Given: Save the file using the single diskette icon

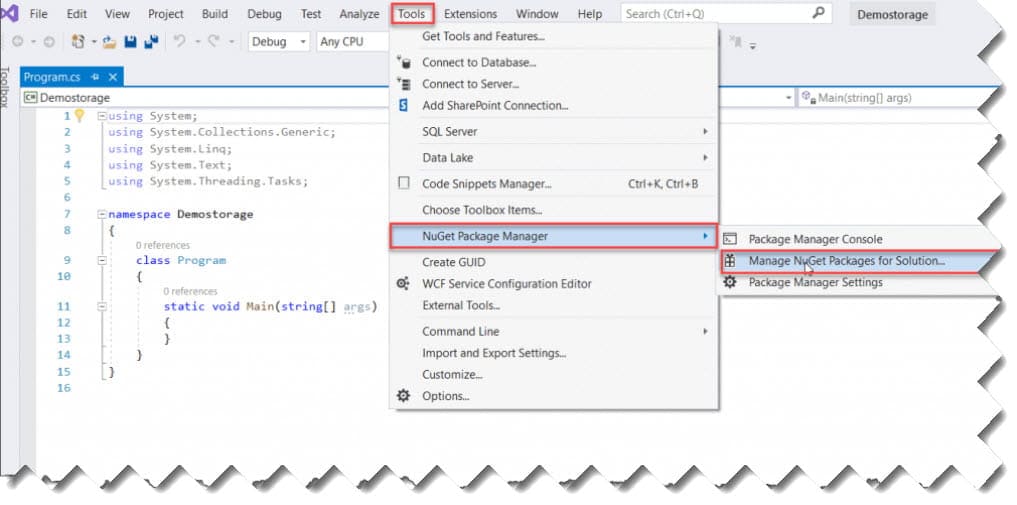Looking at the screenshot, I should [130, 41].
